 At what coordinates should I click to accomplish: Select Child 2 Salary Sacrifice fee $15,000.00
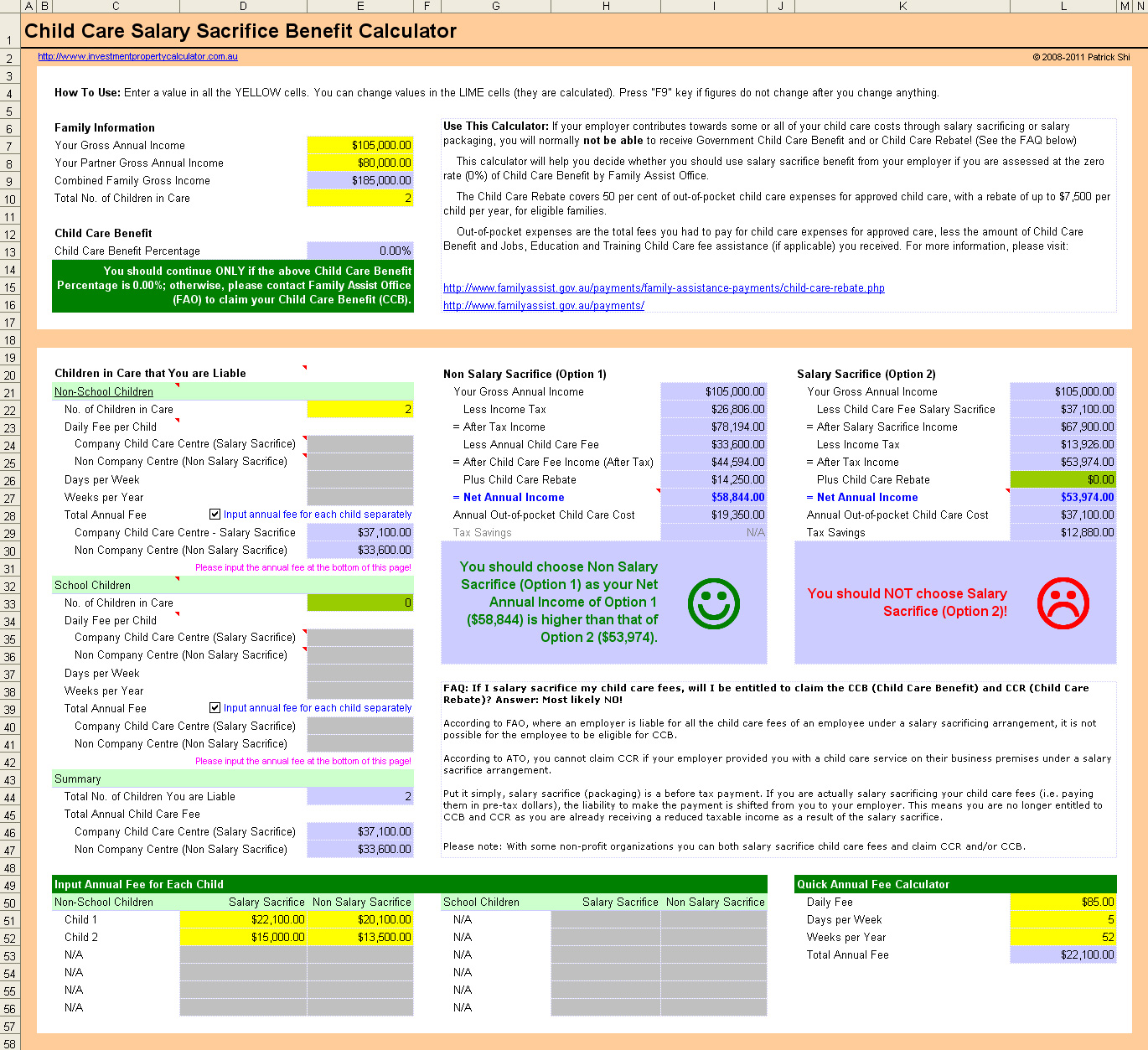[244, 937]
